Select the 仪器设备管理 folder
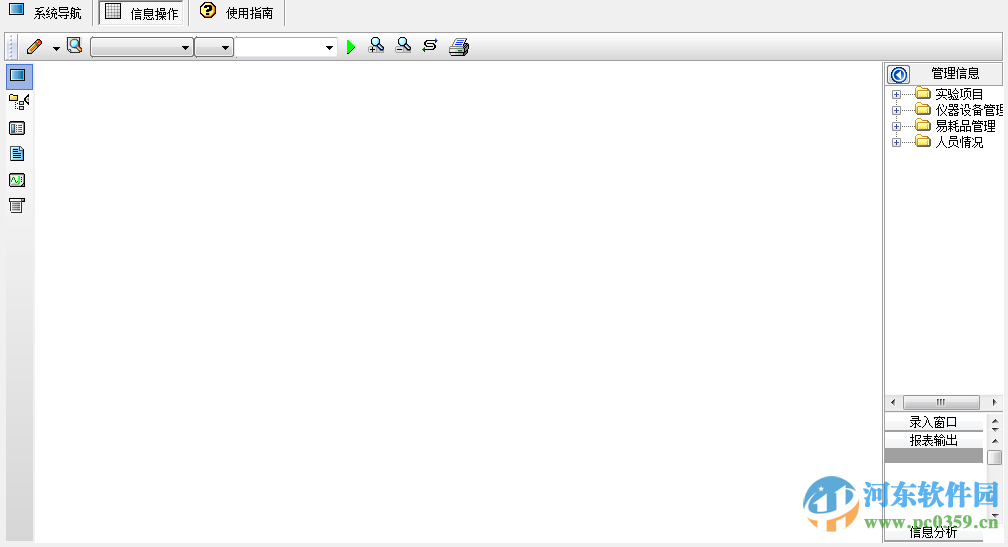The image size is (1008, 547). [959, 110]
